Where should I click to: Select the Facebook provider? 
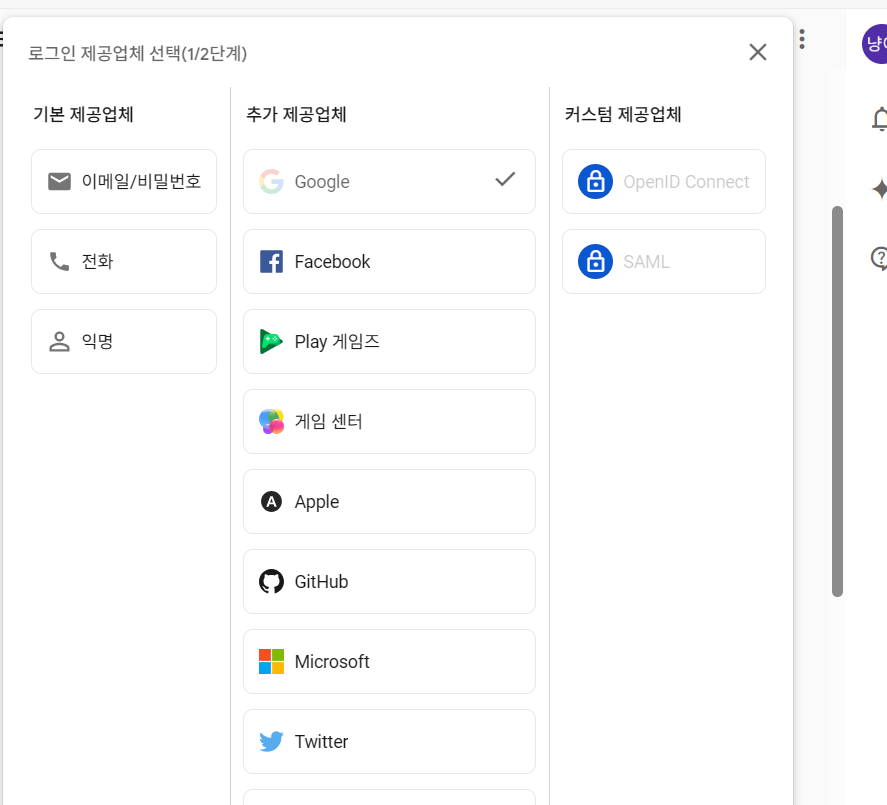(x=389, y=261)
